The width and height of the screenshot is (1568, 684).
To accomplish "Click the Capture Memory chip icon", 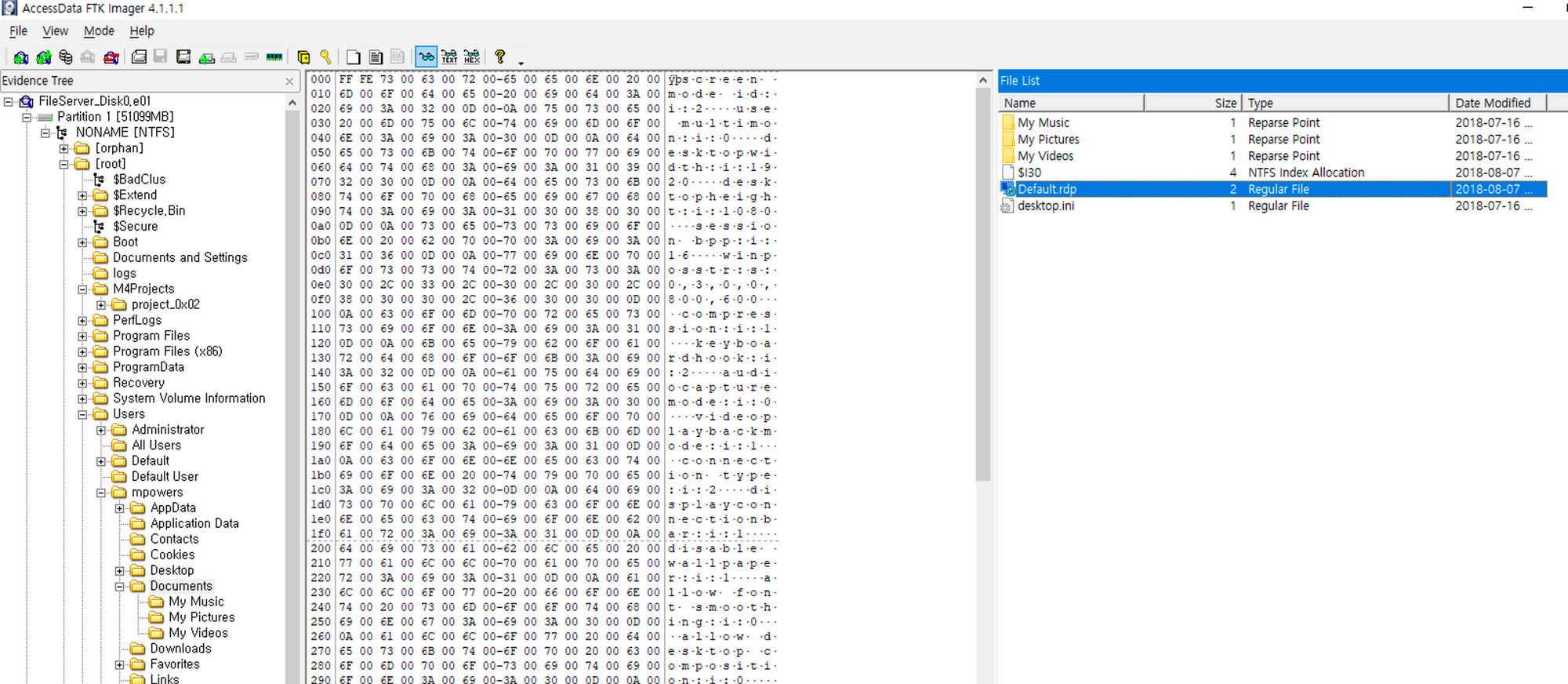I will click(x=274, y=57).
